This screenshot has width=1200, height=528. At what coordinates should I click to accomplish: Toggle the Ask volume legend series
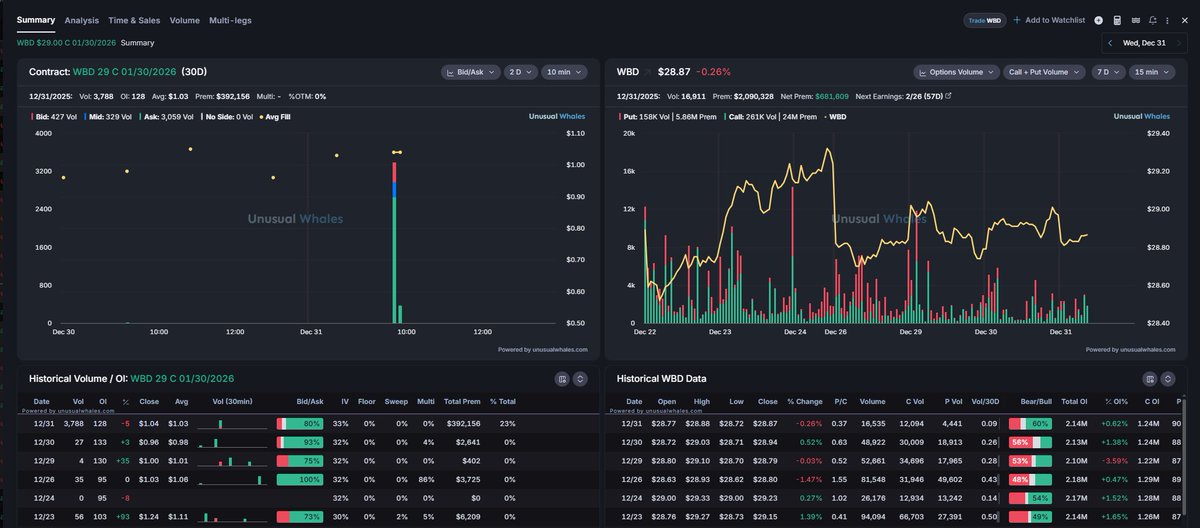tap(168, 116)
